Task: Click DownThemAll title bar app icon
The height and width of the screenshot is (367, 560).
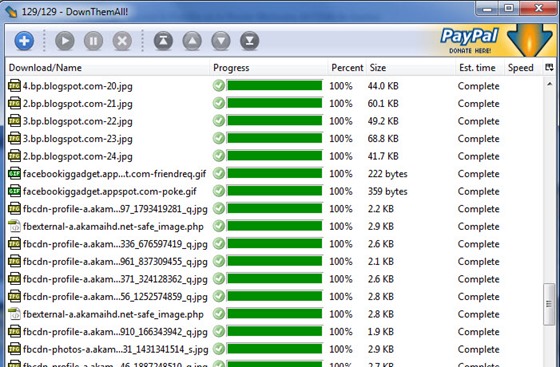Action: tap(11, 12)
